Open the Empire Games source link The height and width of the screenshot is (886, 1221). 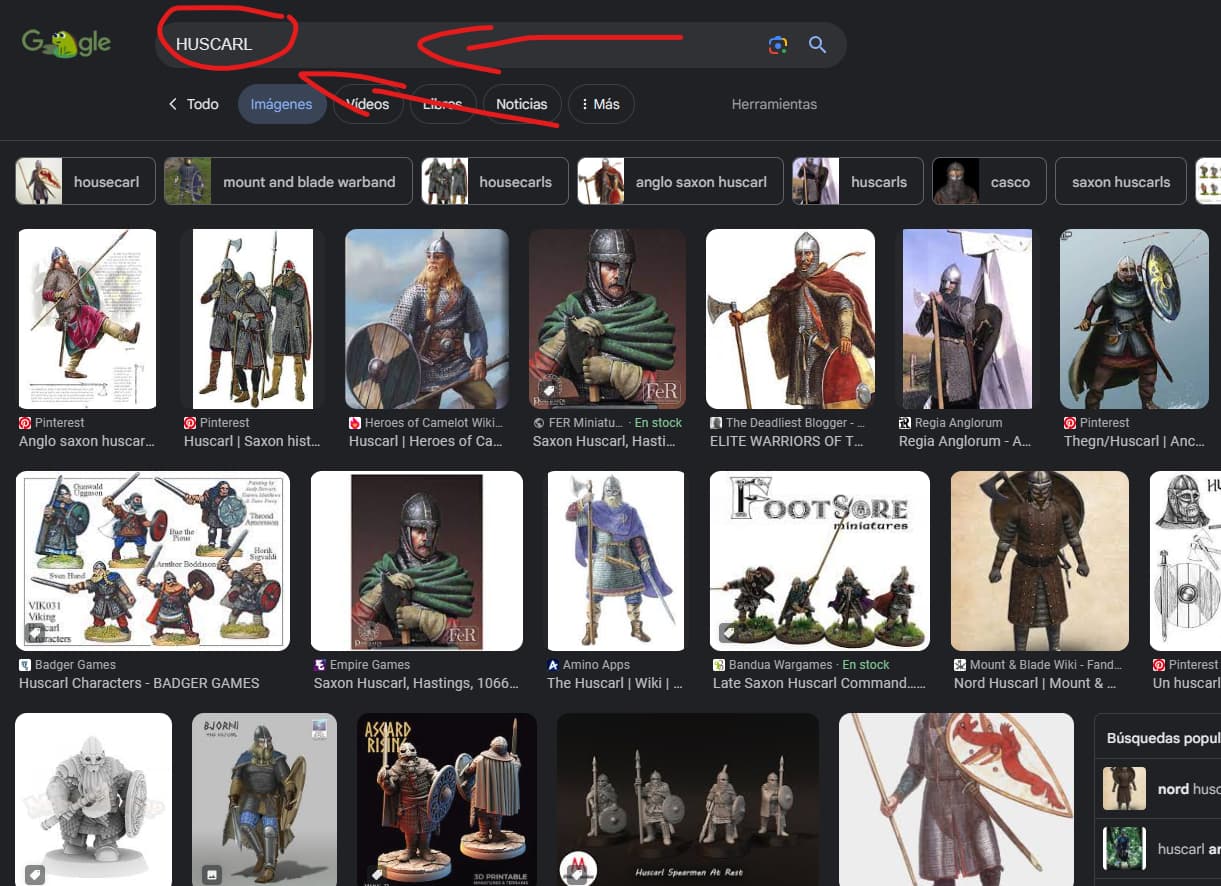370,665
